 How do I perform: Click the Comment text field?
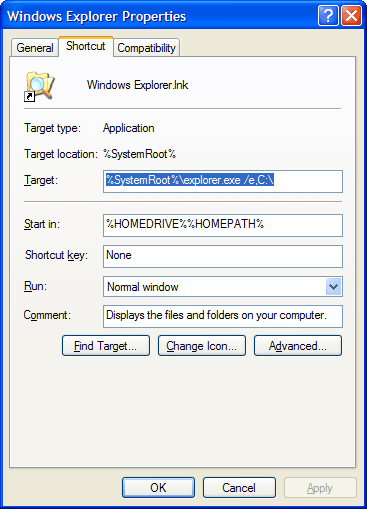tap(223, 316)
